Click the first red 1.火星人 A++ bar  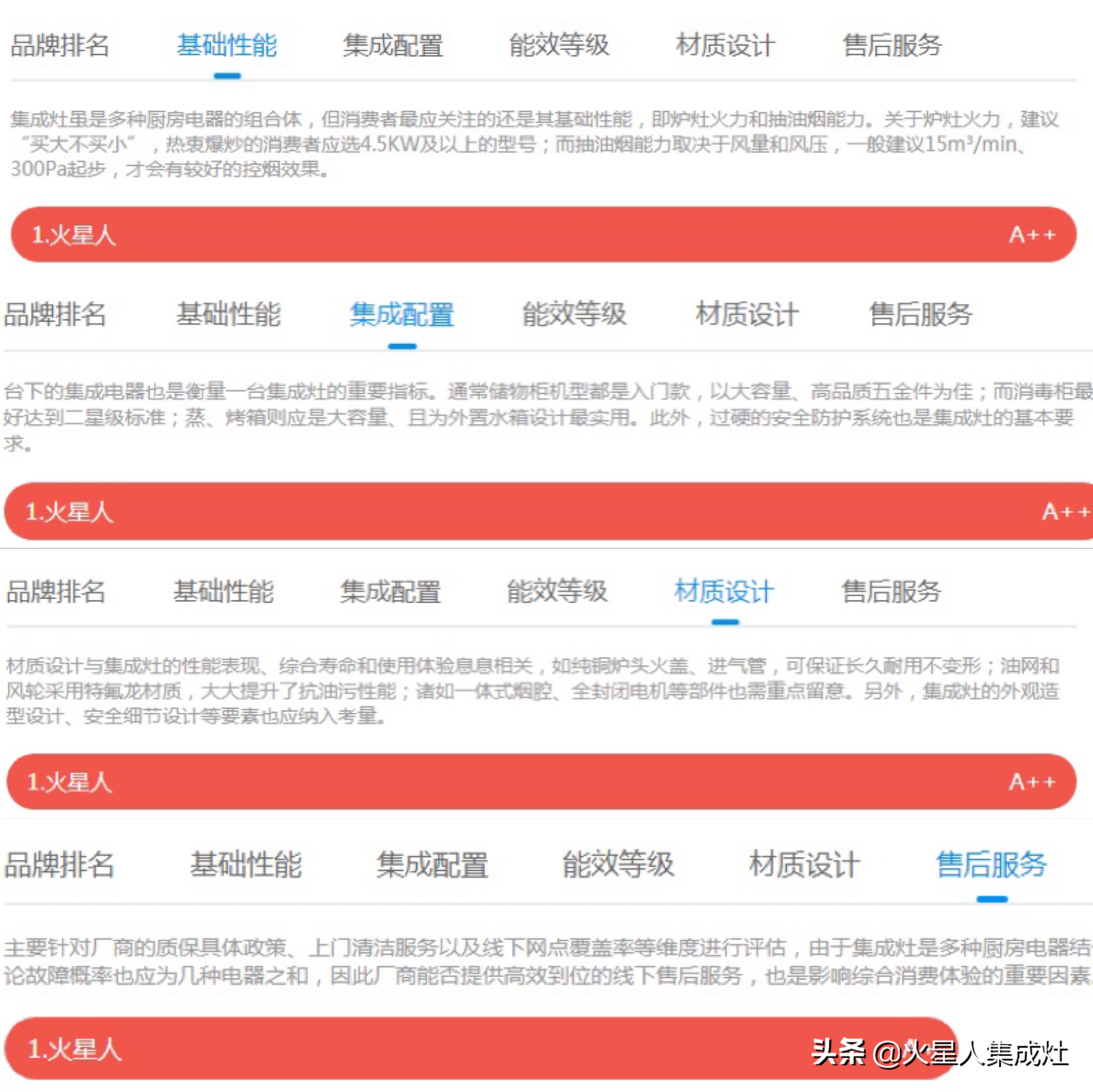[x=544, y=234]
